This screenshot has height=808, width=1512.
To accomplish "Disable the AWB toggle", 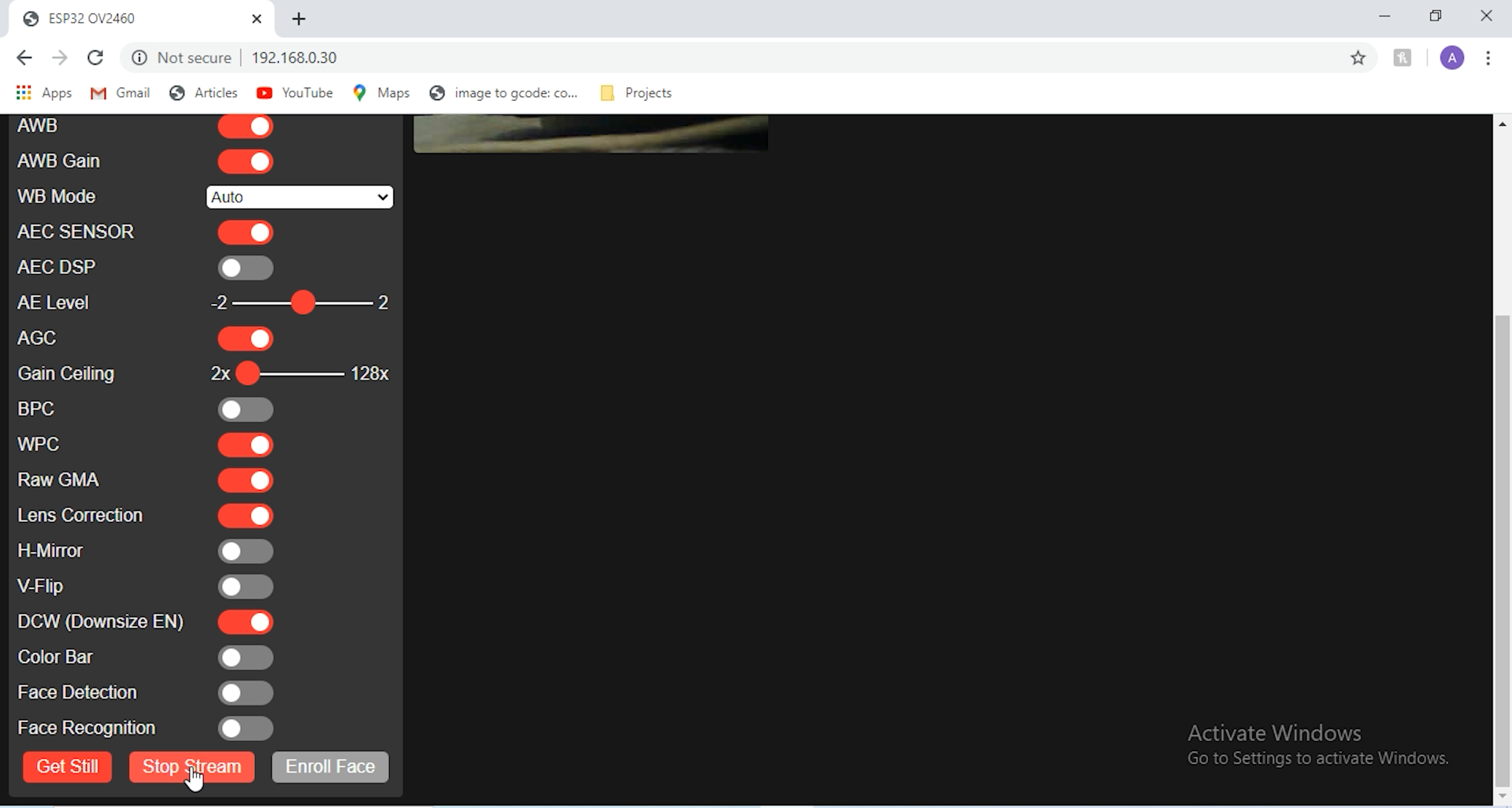I will click(x=245, y=126).
